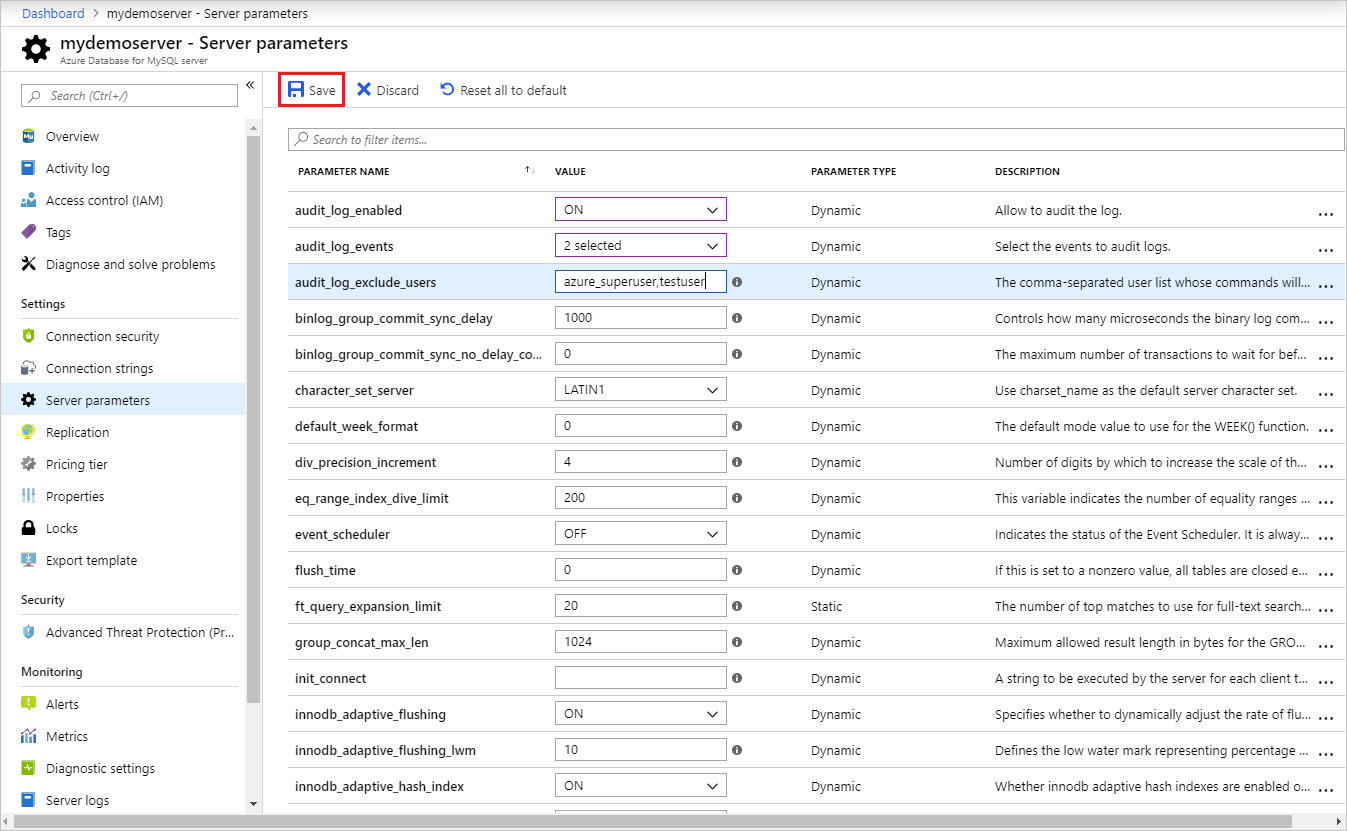1347x831 pixels.
Task: Open the innodb_adaptive_flushing dropdown
Action: point(641,714)
